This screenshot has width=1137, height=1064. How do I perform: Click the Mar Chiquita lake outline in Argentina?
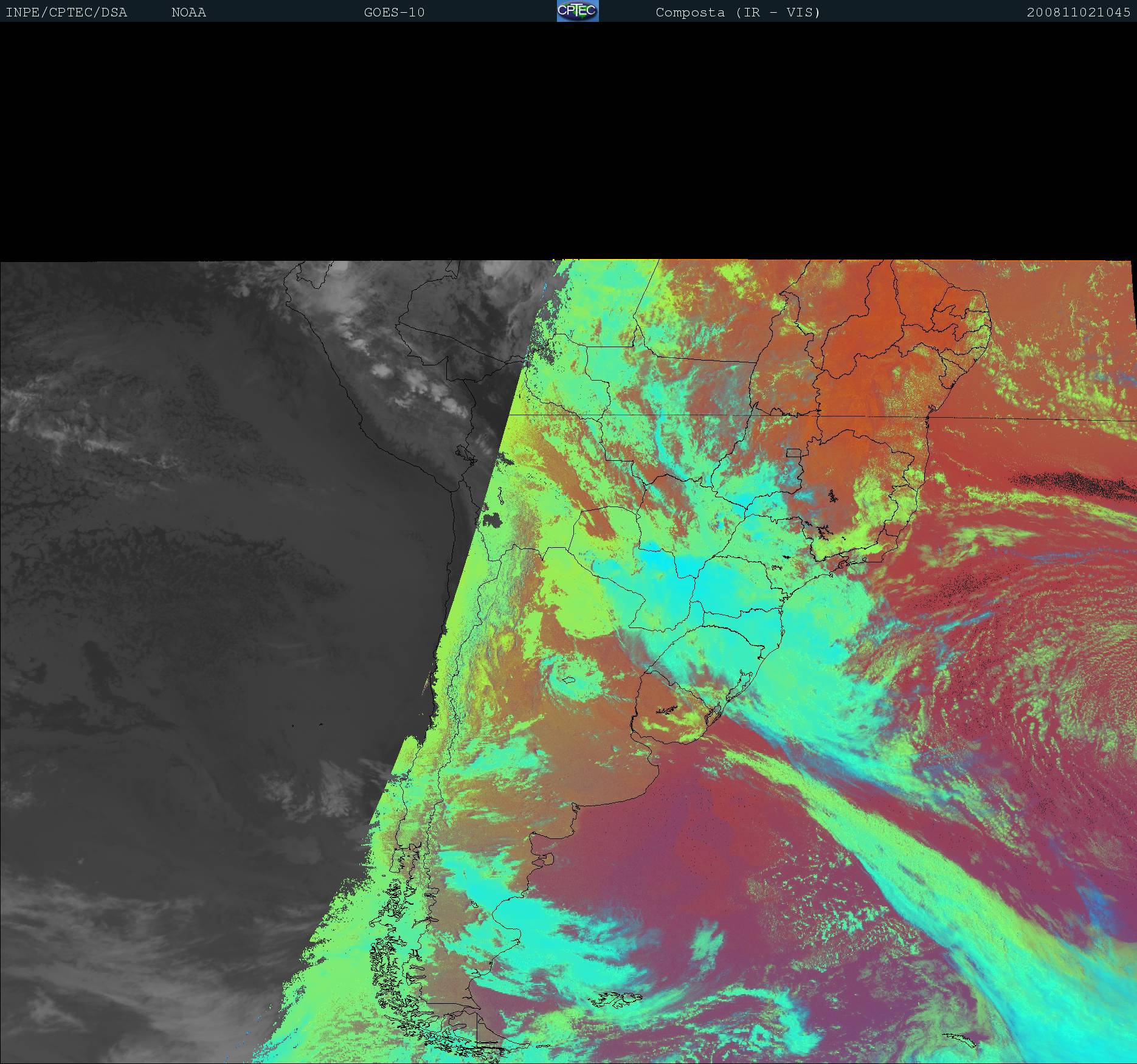pyautogui.click(x=568, y=680)
